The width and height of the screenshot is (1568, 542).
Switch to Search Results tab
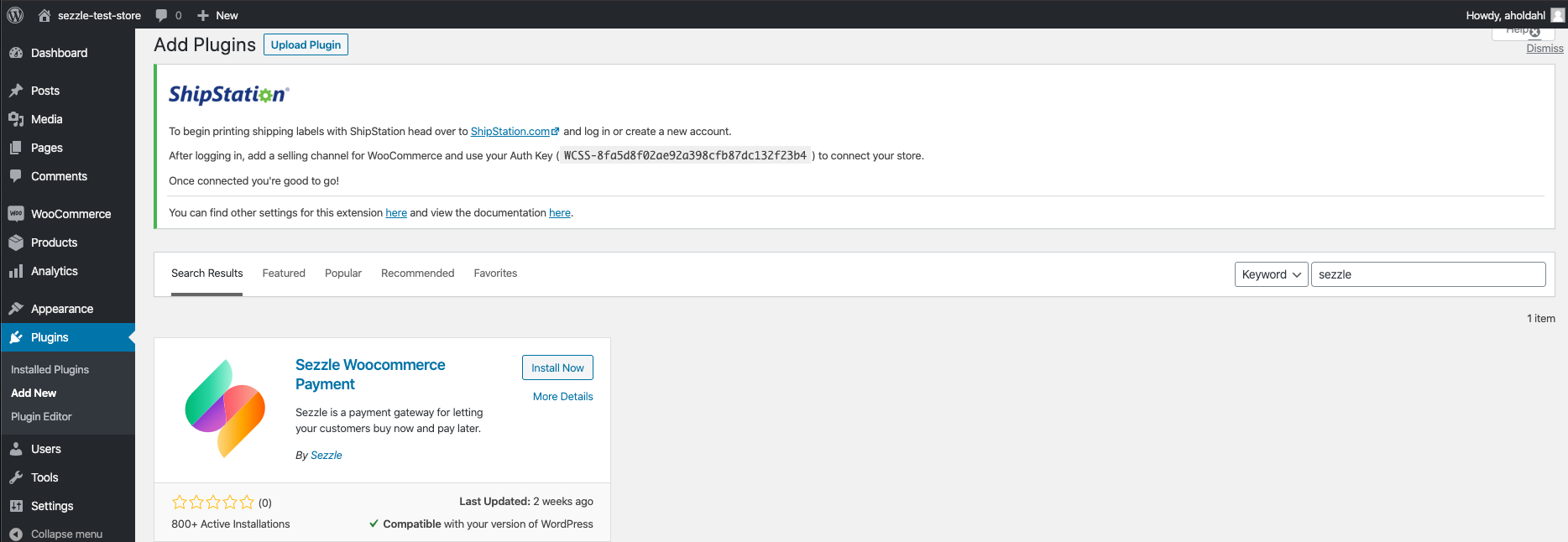click(206, 274)
